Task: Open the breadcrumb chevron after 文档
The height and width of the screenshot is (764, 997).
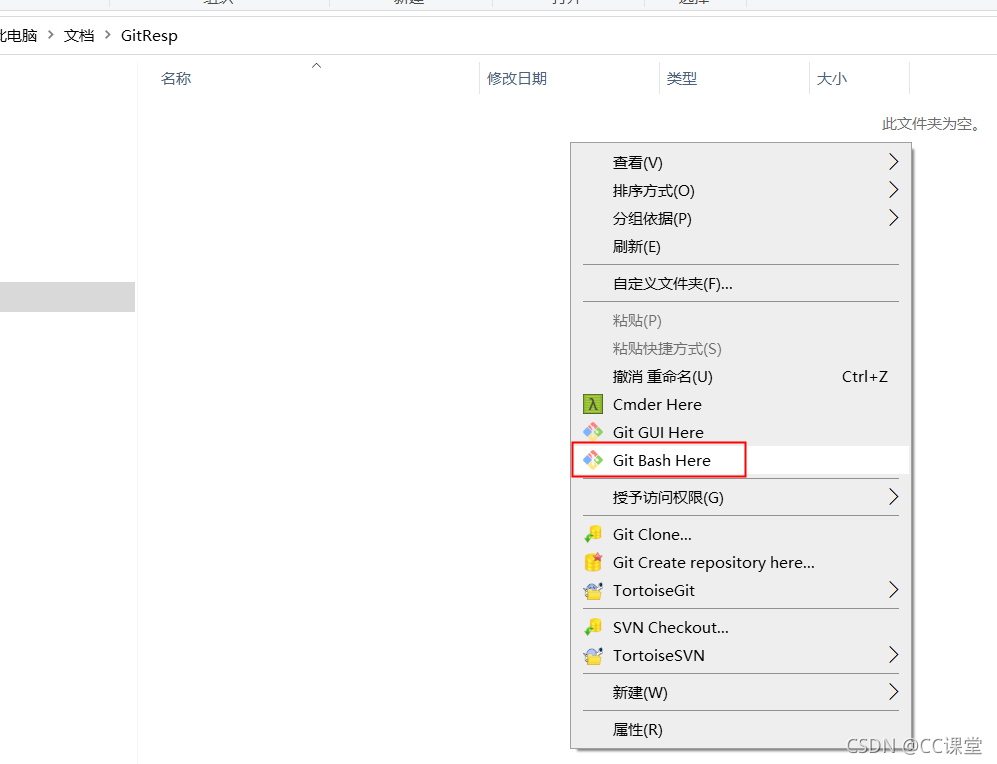Action: [107, 35]
